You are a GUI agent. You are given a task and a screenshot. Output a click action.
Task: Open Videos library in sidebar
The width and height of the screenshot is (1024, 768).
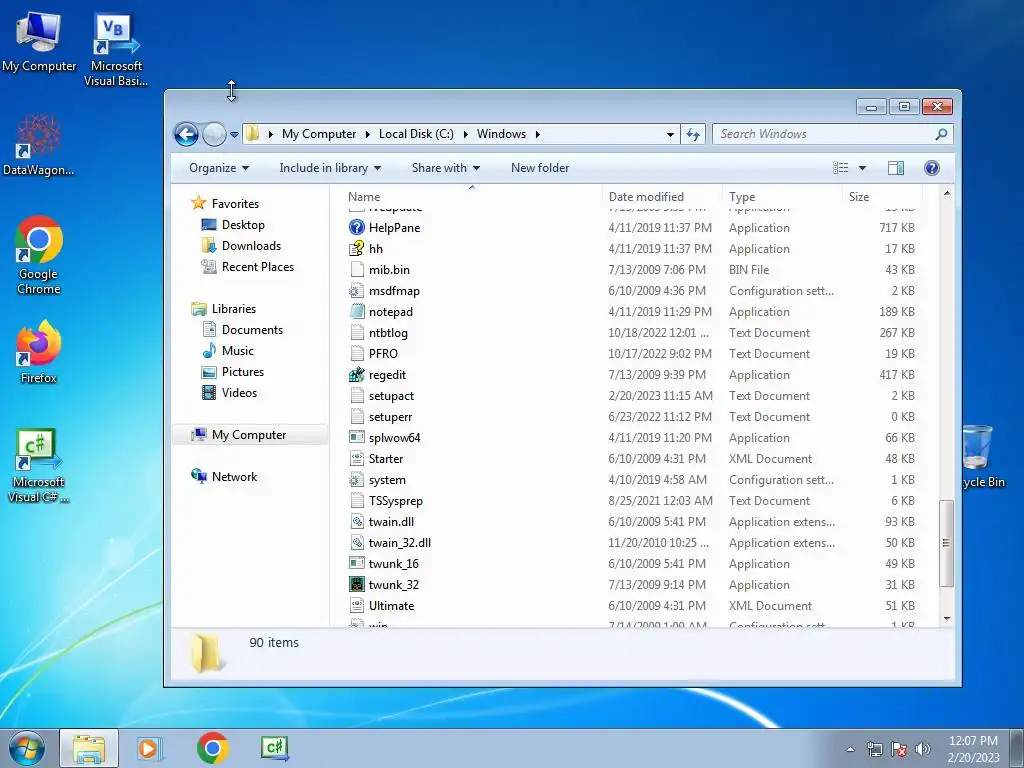pyautogui.click(x=239, y=392)
